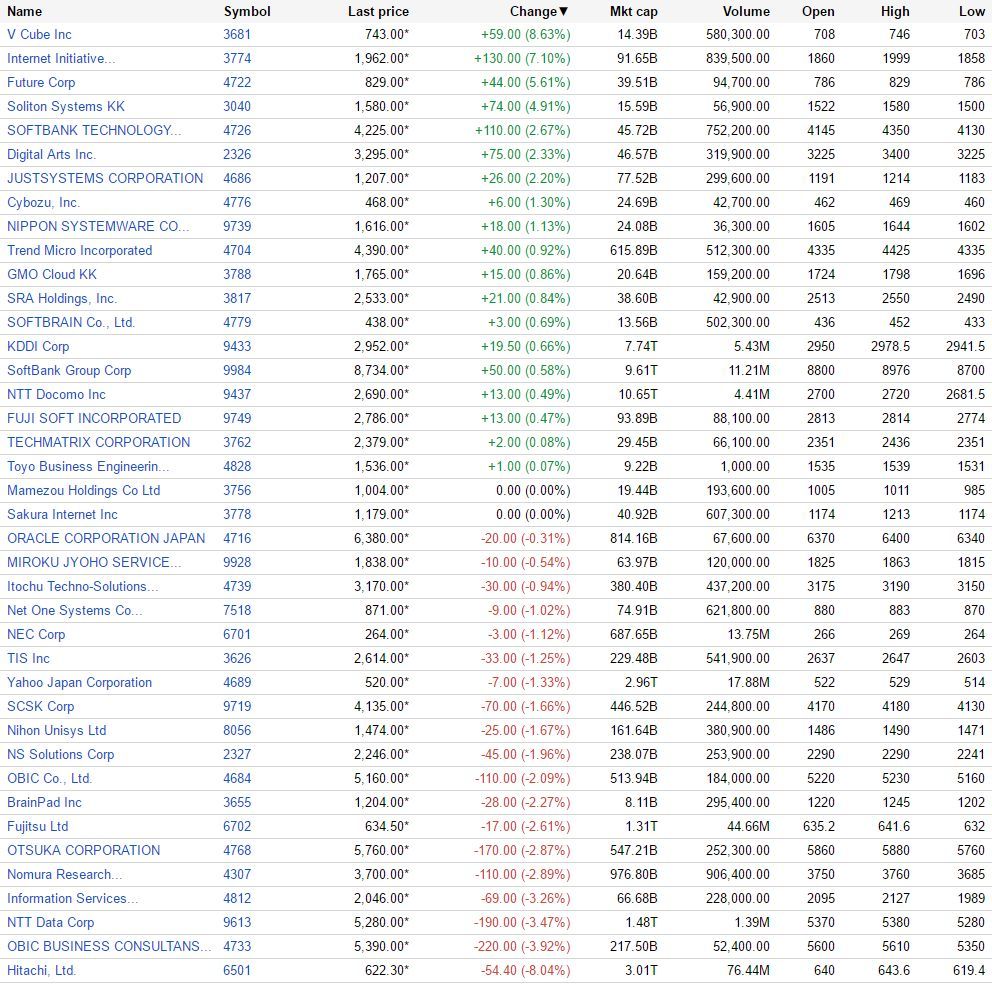Open Toyo Business Engineering link
Image resolution: width=992 pixels, height=984 pixels.
[88, 468]
